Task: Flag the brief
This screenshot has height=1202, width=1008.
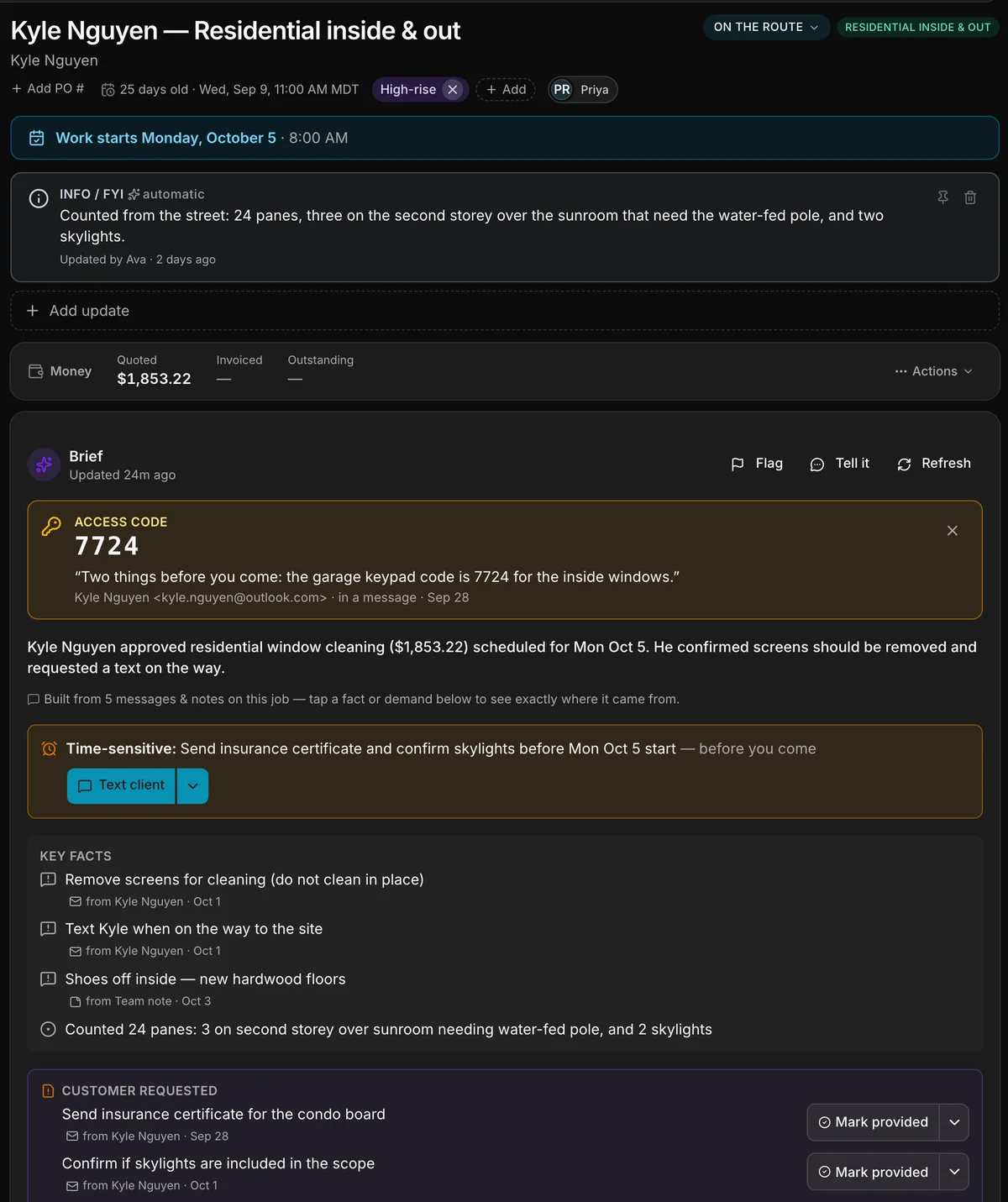Action: tap(757, 464)
